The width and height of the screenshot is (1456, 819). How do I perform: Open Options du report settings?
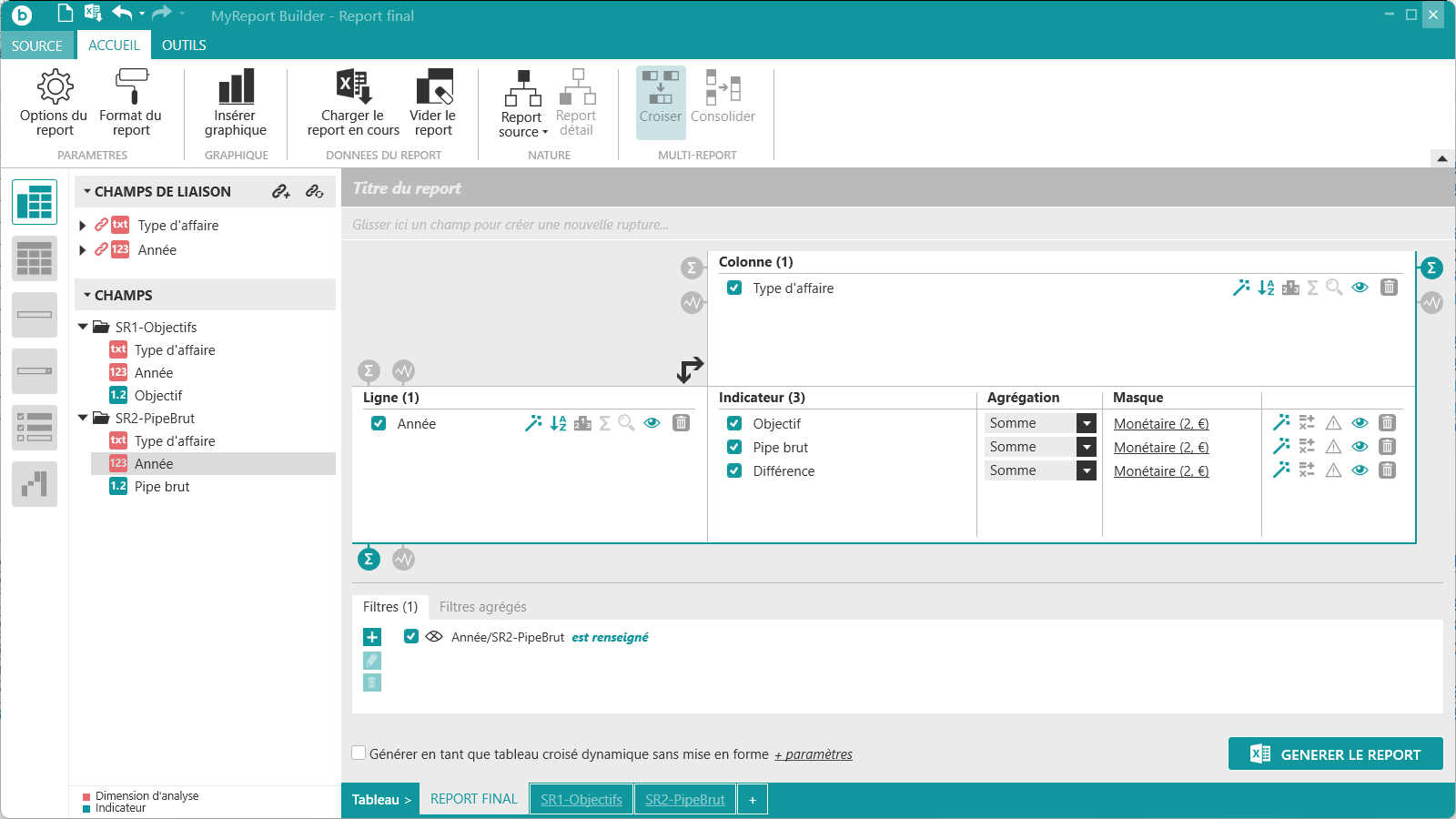[55, 102]
